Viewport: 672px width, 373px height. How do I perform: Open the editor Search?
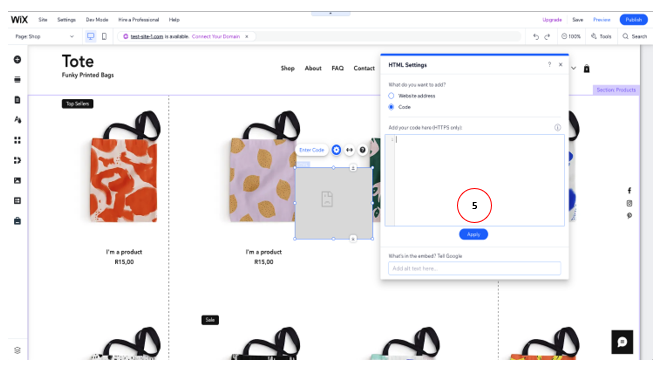pyautogui.click(x=635, y=36)
